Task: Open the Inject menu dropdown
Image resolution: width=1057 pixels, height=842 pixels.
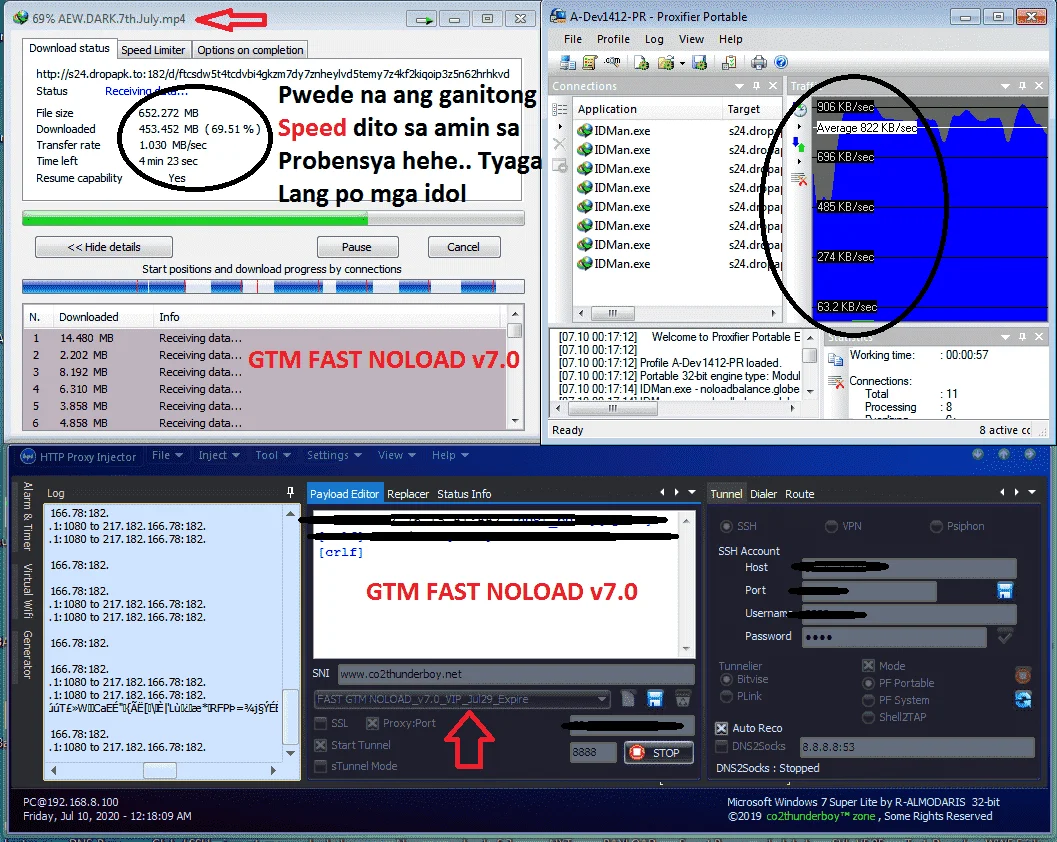Action: tap(218, 455)
